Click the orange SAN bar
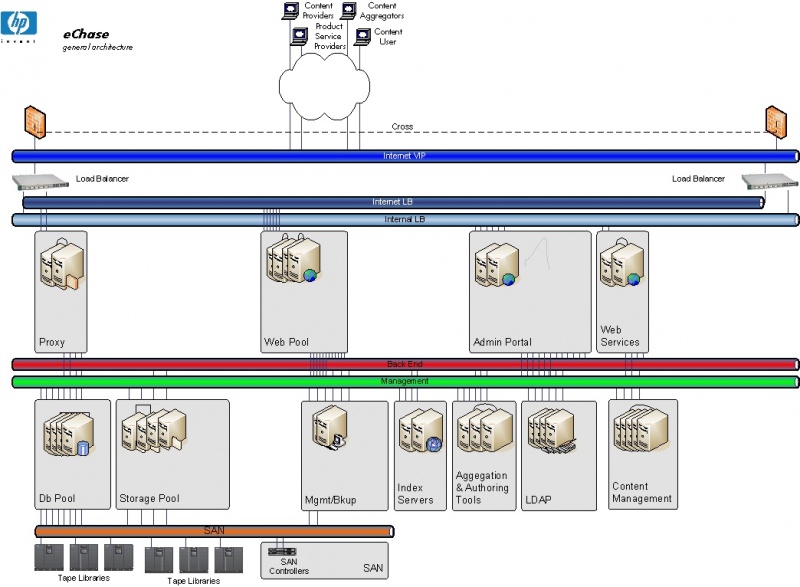800x587 pixels. pos(215,531)
